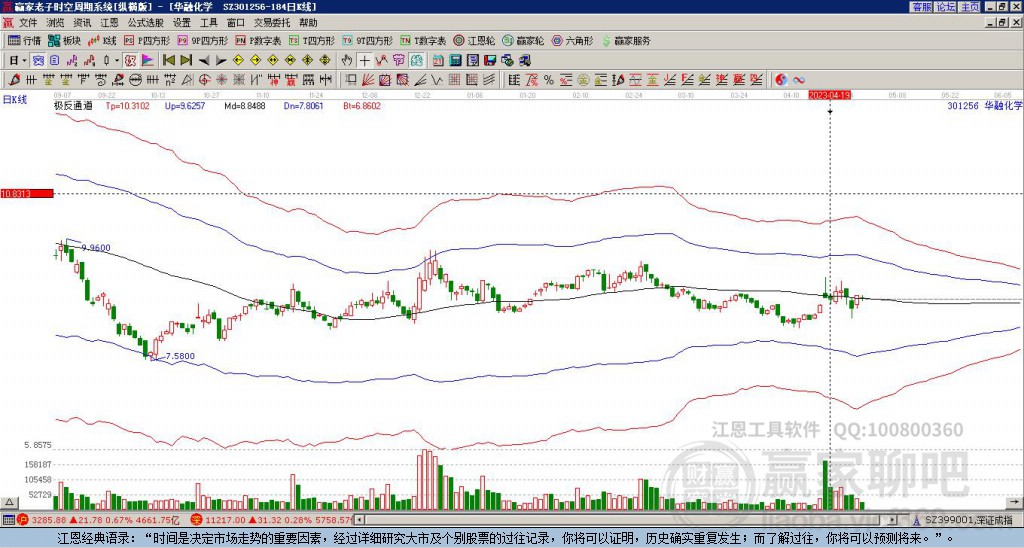This screenshot has height=548, width=1024.
Task: Select the percent % tool
Action: point(549,80)
